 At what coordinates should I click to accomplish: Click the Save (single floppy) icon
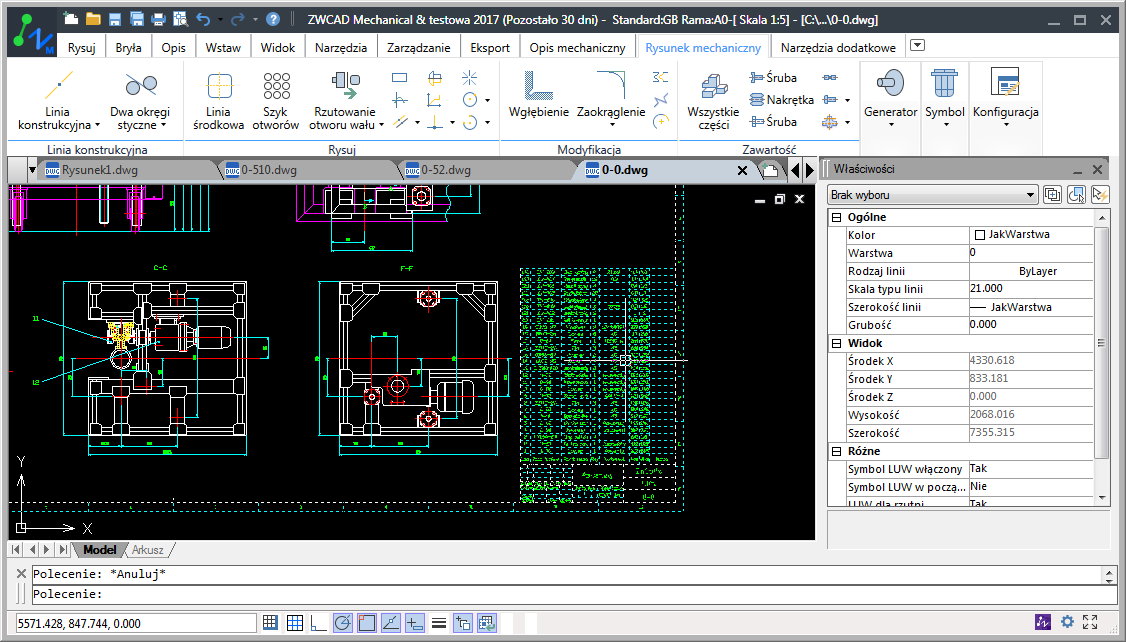tap(115, 19)
